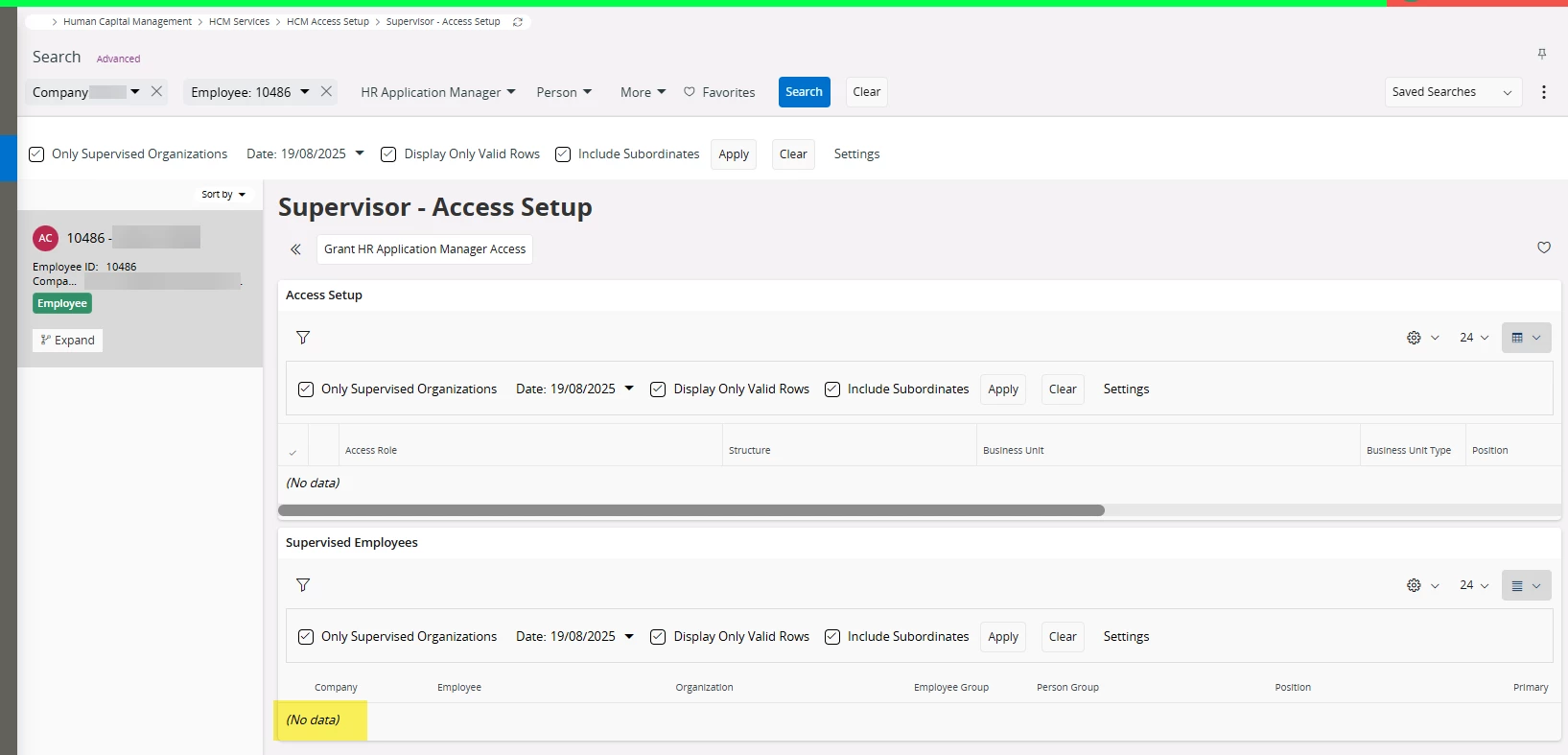Expand employee 10486 card
The height and width of the screenshot is (755, 1568).
[68, 341]
